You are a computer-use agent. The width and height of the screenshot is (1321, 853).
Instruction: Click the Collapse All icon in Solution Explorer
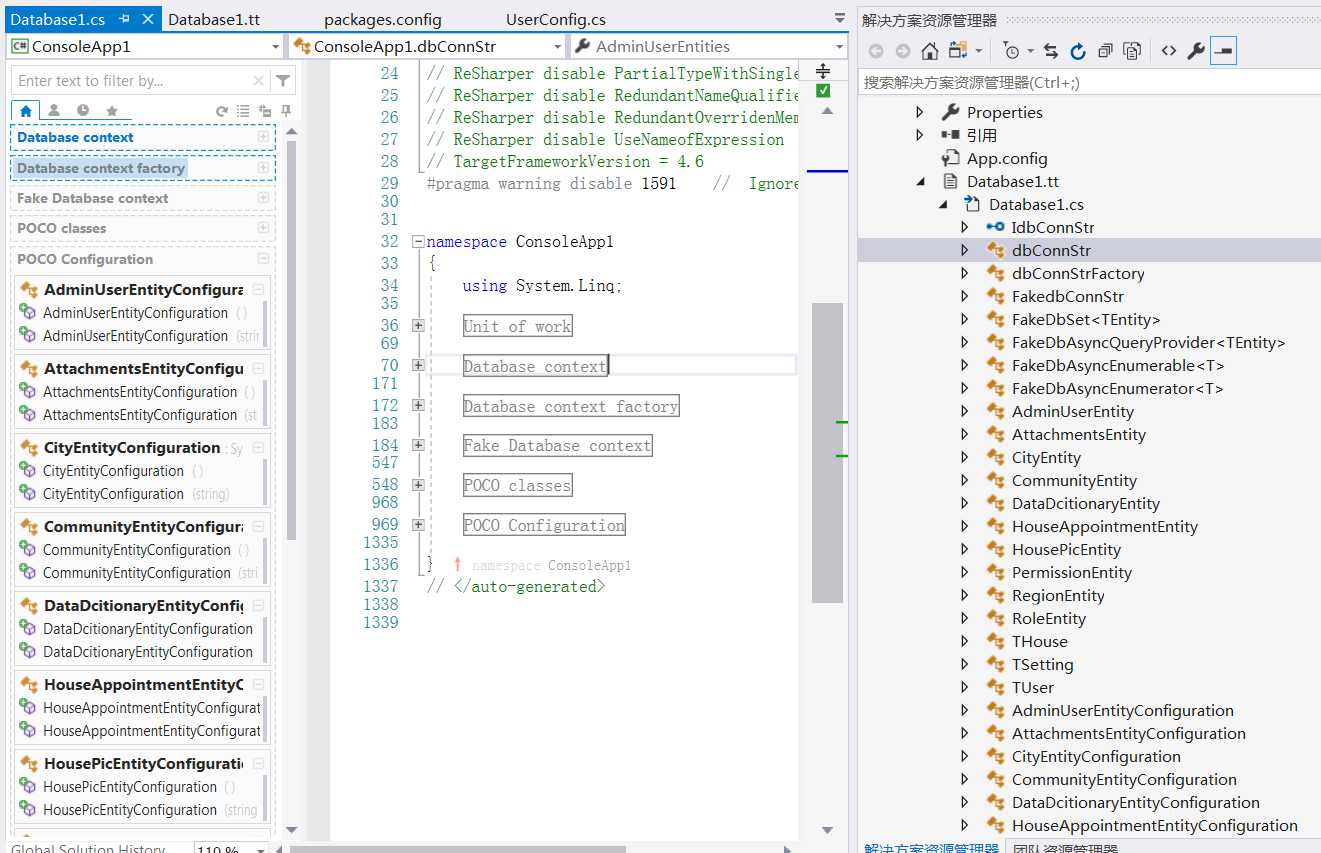1105,51
